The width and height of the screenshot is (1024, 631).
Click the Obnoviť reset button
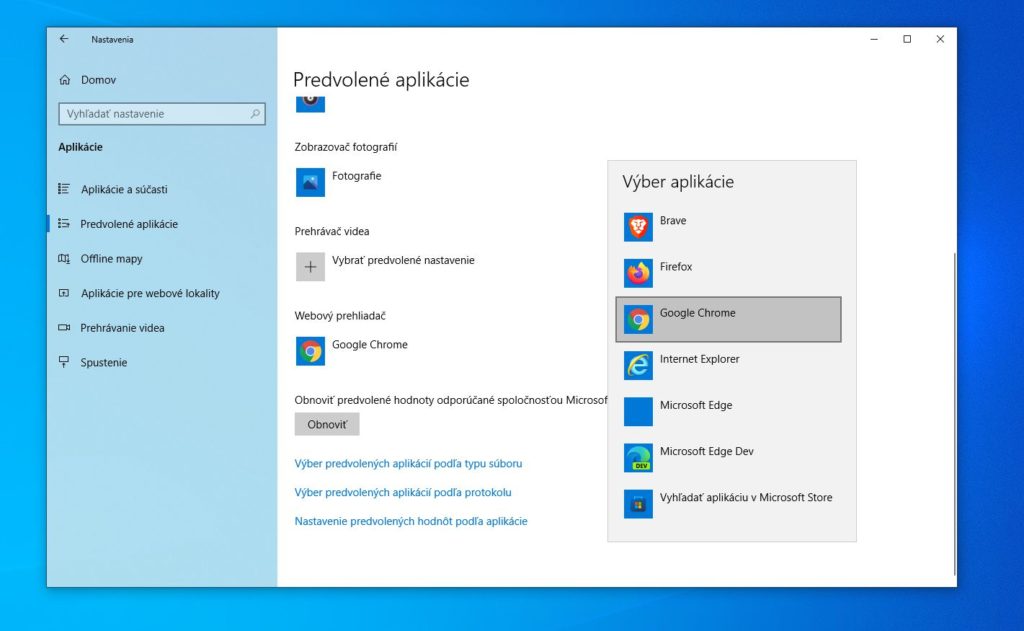(327, 424)
